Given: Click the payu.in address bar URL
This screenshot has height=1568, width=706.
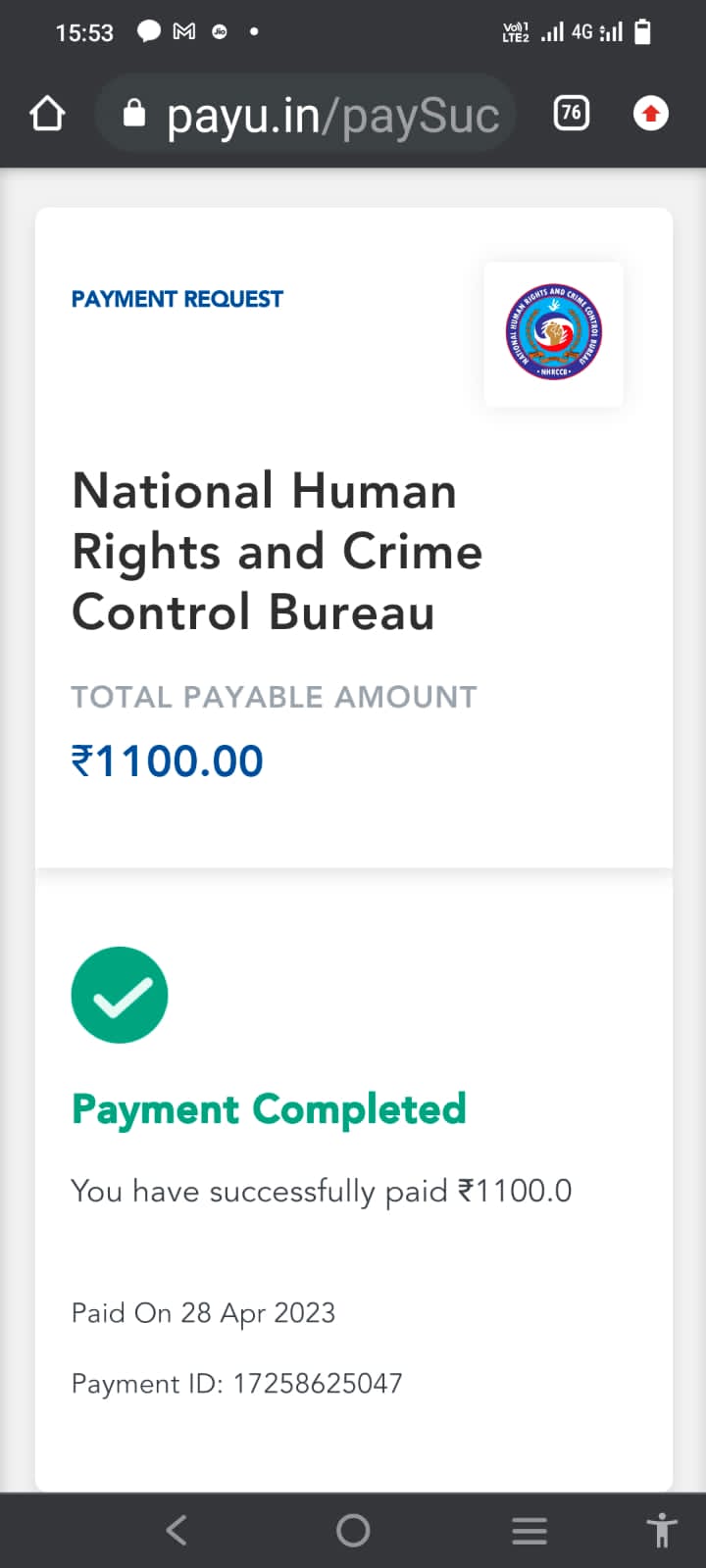Looking at the screenshot, I should 333,116.
